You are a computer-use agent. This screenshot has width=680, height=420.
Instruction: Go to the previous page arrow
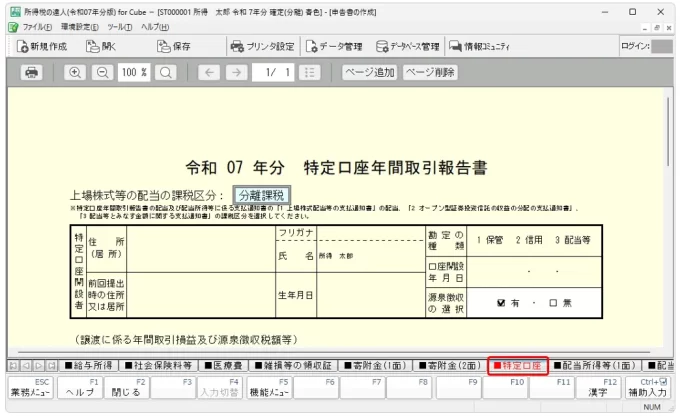coord(209,73)
